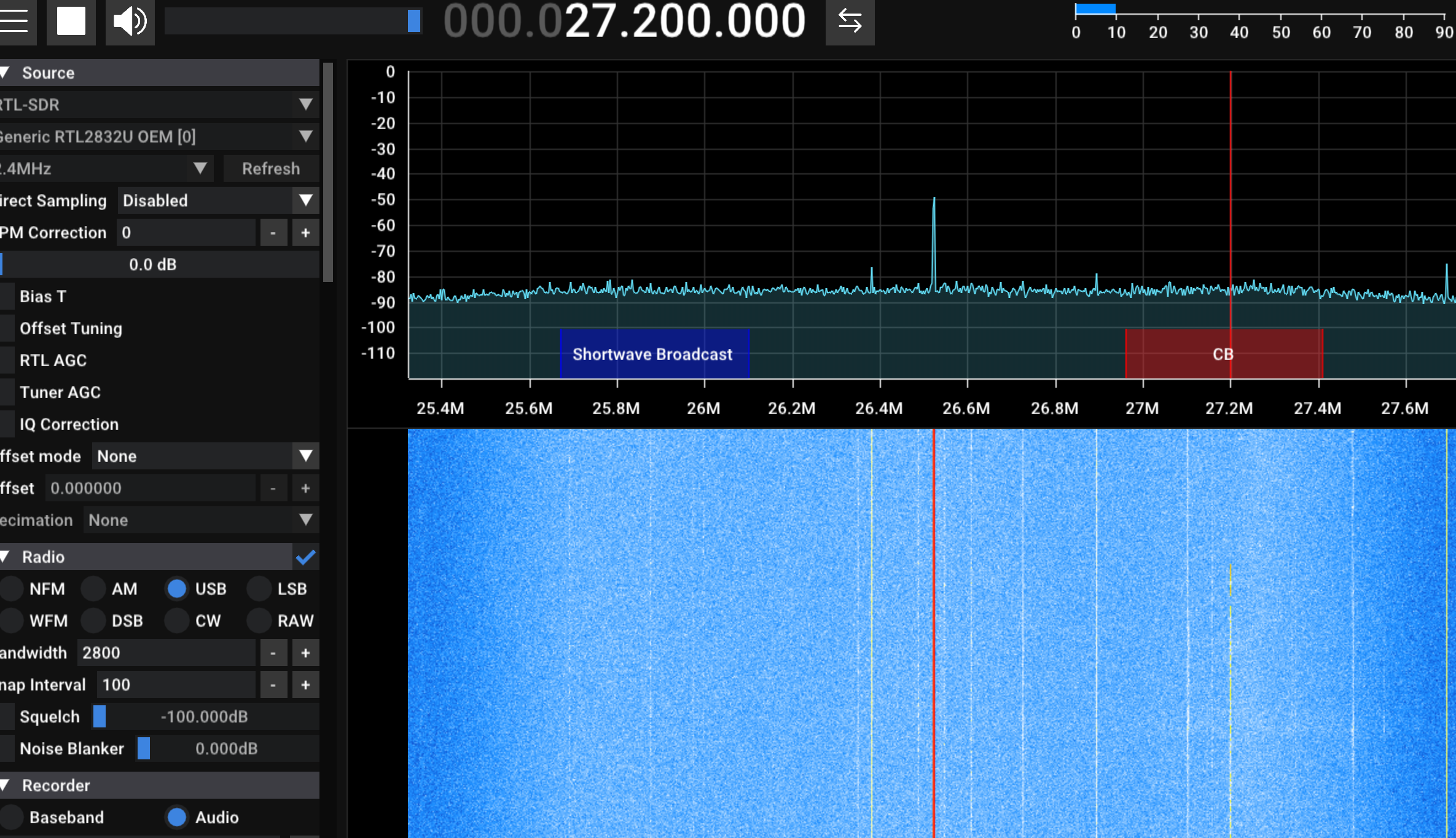Screen dimensions: 1456x838
Task: Open the RTL-SDR source dropdown
Action: (159, 104)
